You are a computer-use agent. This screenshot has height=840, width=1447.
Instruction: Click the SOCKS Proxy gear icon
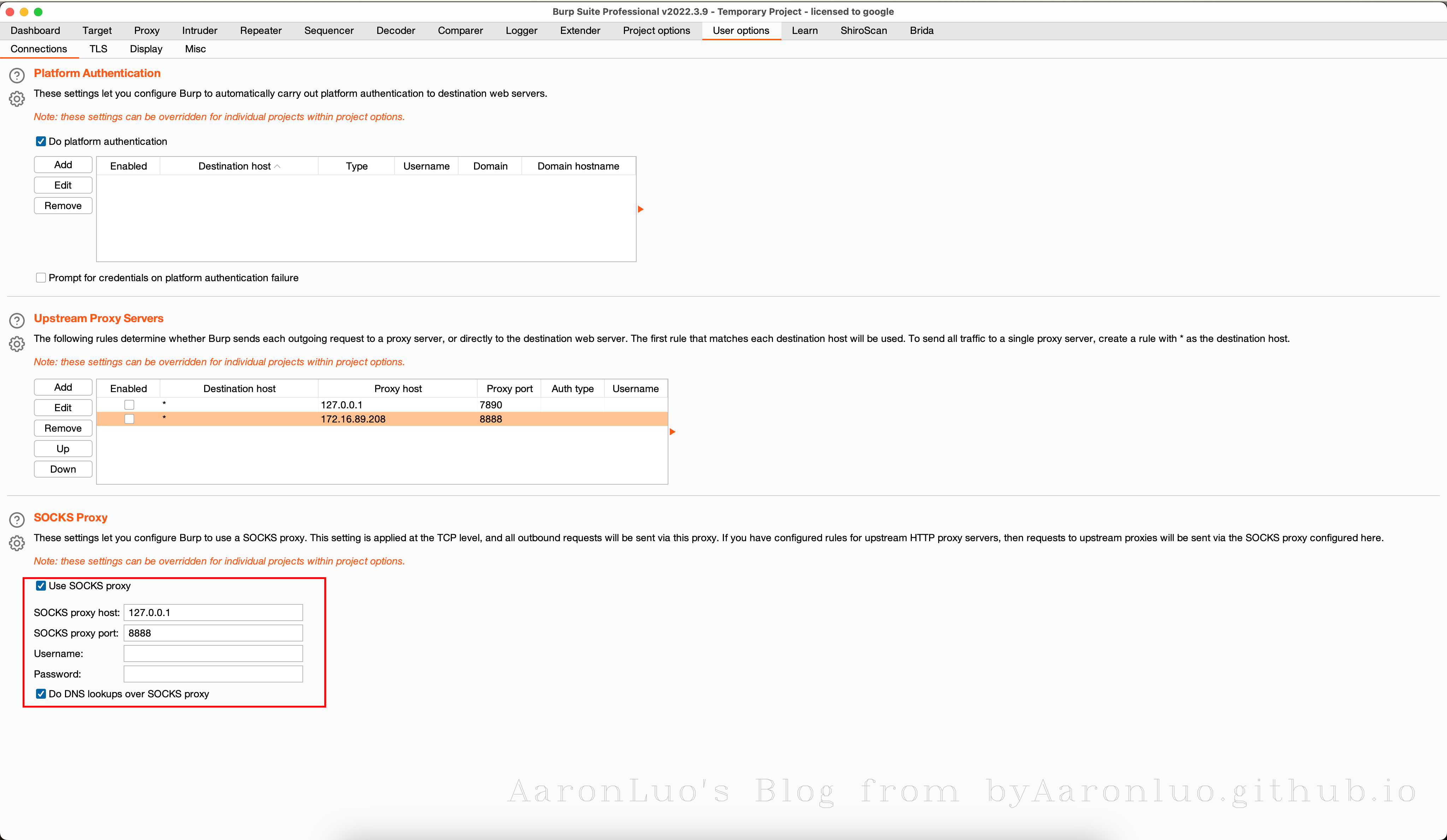click(17, 543)
